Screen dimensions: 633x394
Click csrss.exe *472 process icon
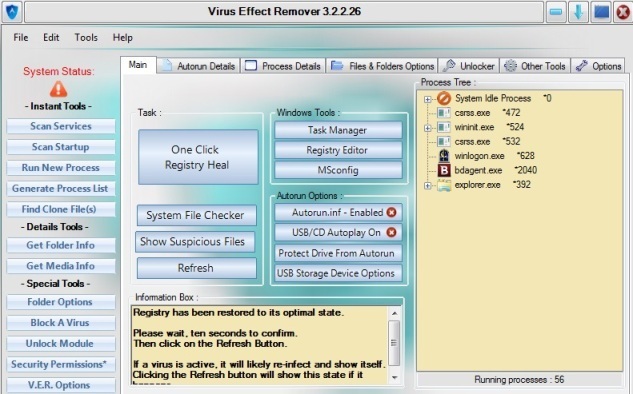(444, 113)
